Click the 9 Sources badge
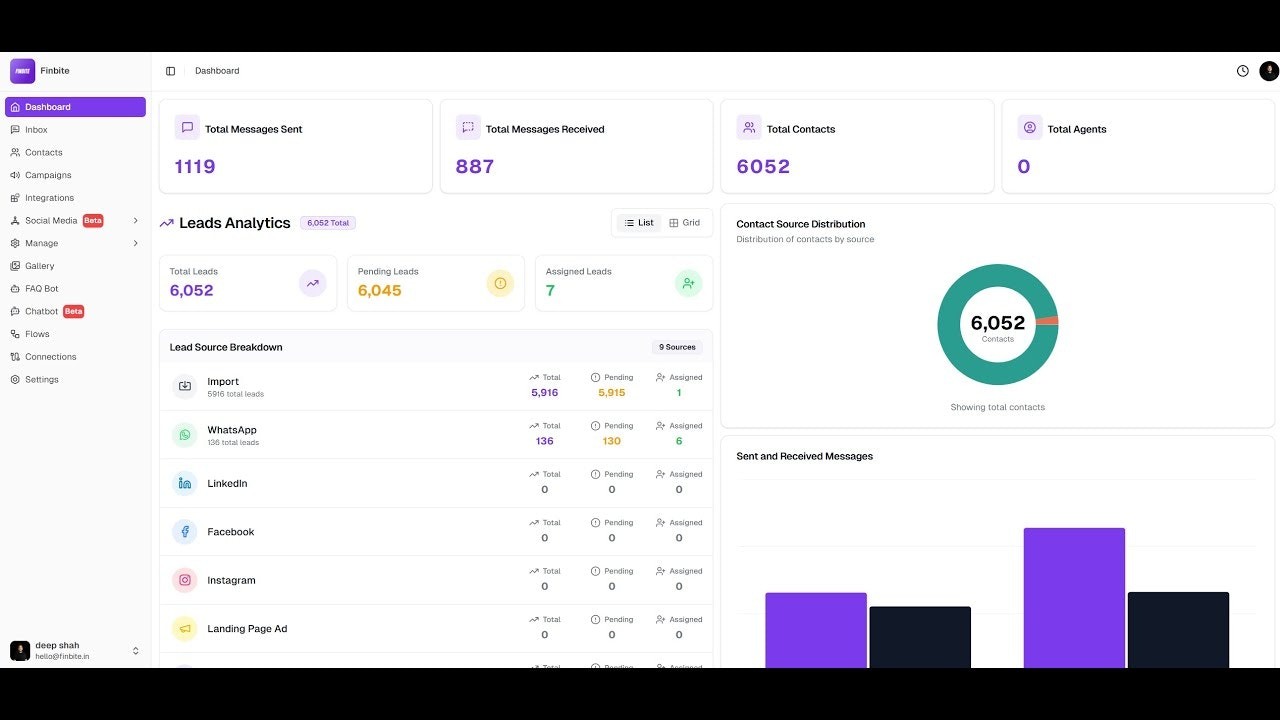The height and width of the screenshot is (720, 1280). point(680,347)
